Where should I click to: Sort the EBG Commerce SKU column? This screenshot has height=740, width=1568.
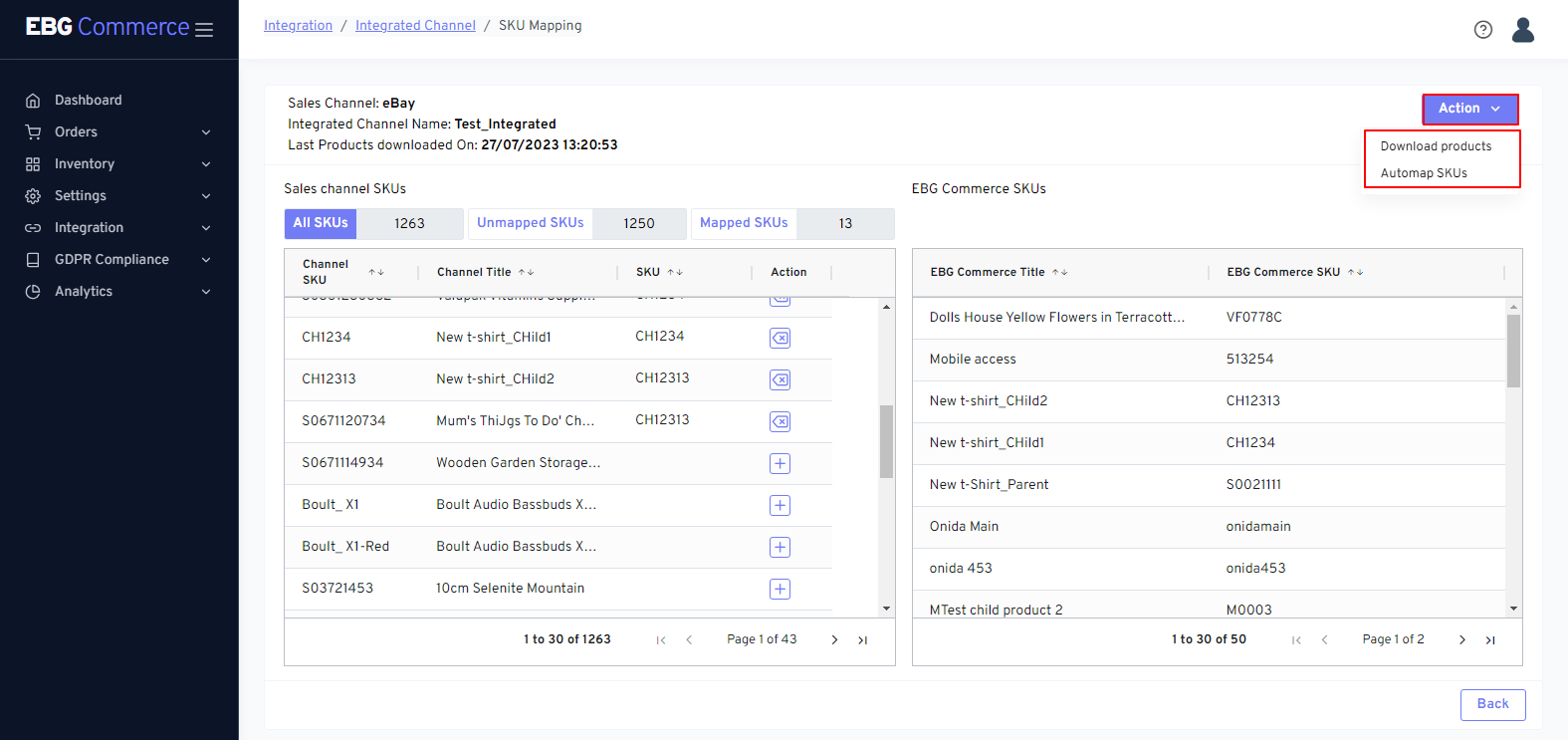(1355, 272)
